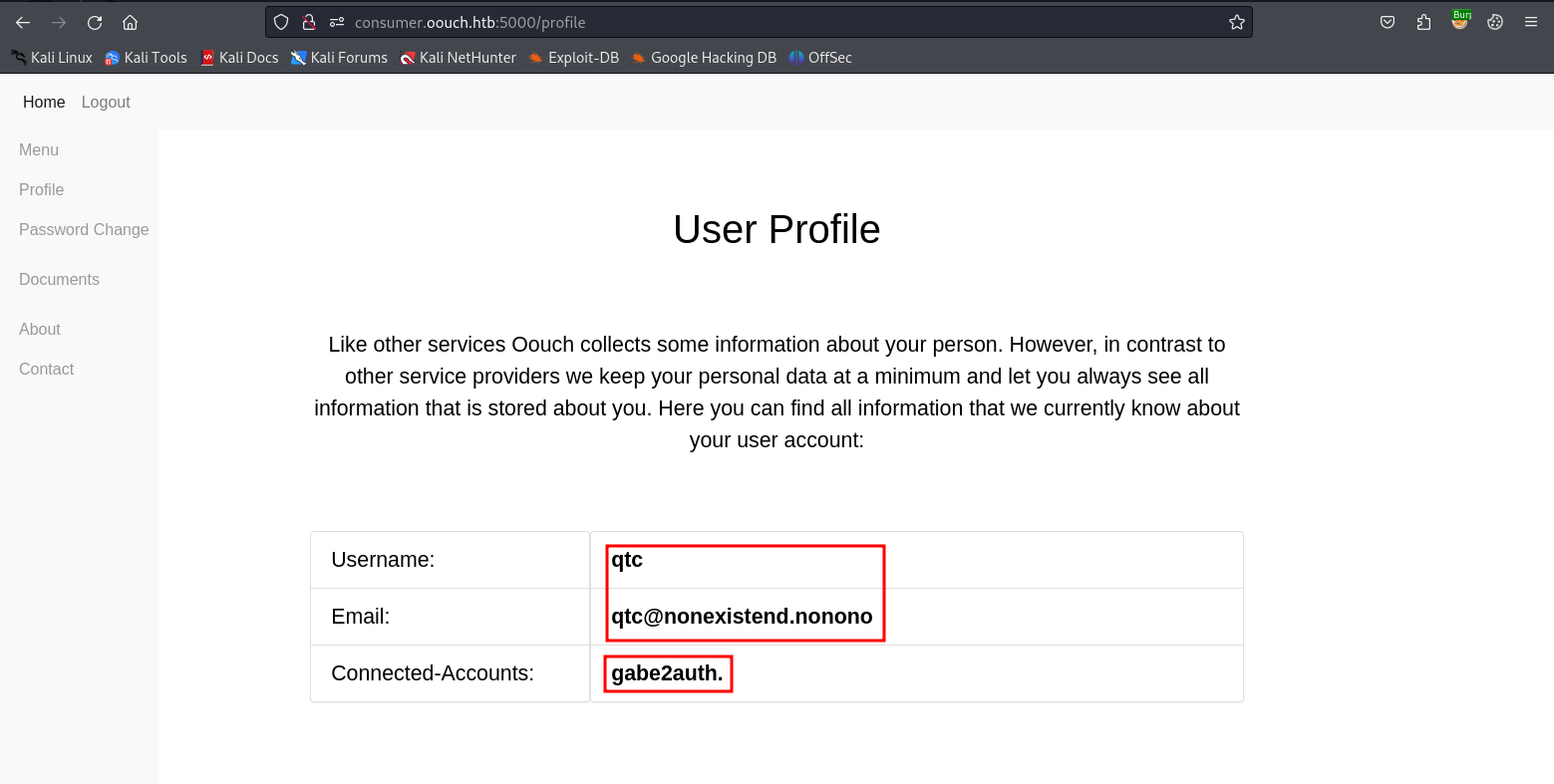Open the browser home page
Screen dimensions: 1554x784
tap(130, 22)
